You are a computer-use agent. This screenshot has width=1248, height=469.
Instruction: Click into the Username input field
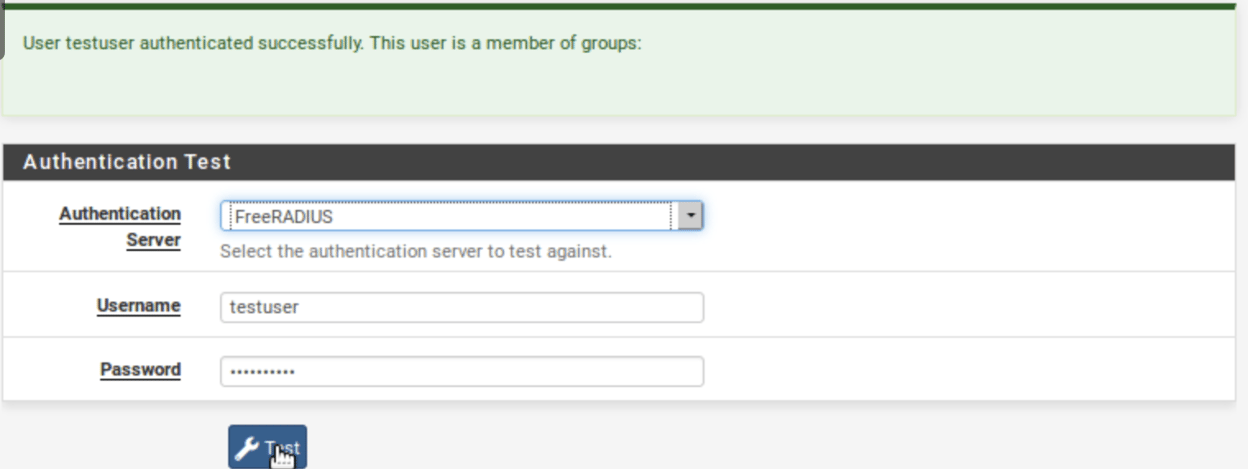tap(462, 307)
